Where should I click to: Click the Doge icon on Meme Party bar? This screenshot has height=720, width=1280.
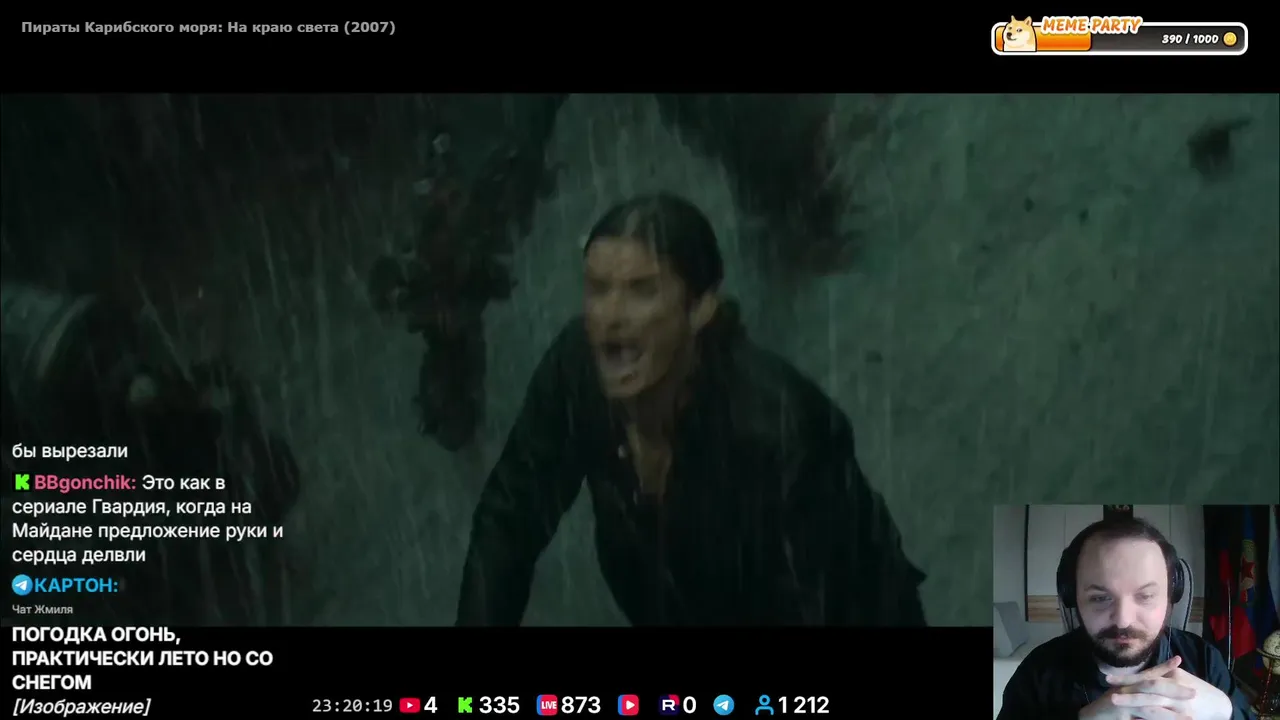pyautogui.click(x=1019, y=33)
